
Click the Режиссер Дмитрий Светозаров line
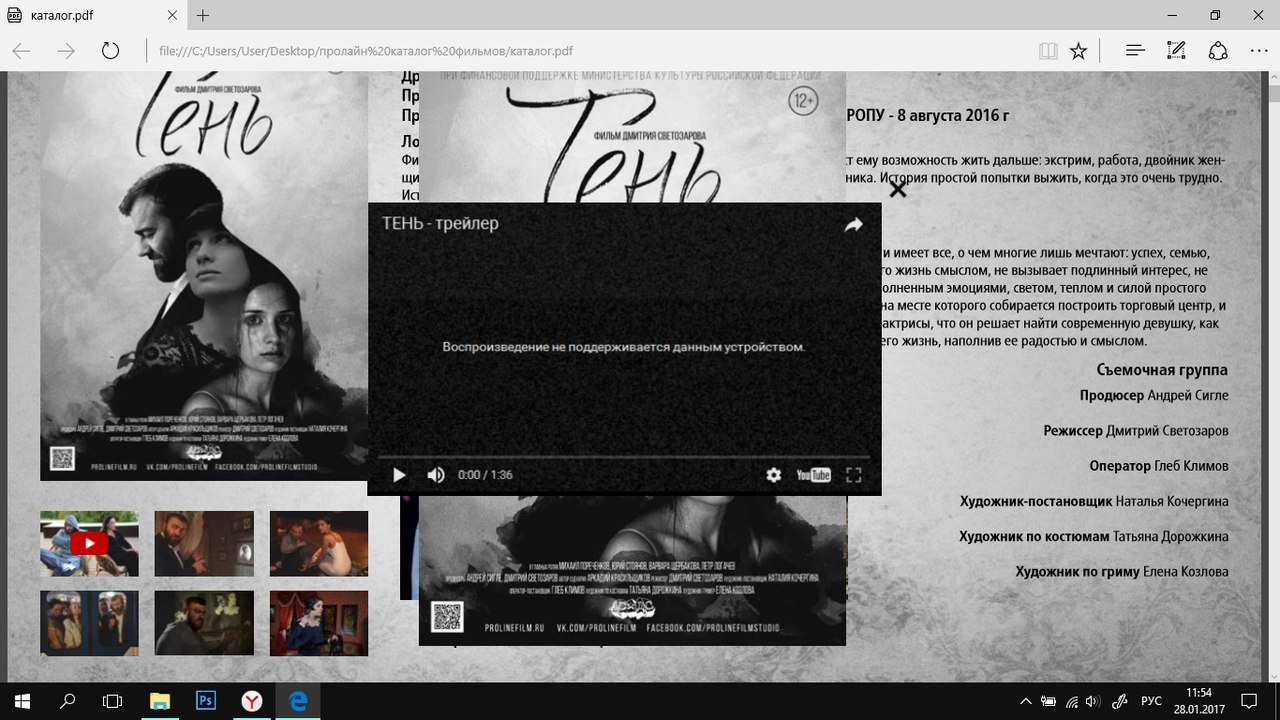tap(1136, 430)
